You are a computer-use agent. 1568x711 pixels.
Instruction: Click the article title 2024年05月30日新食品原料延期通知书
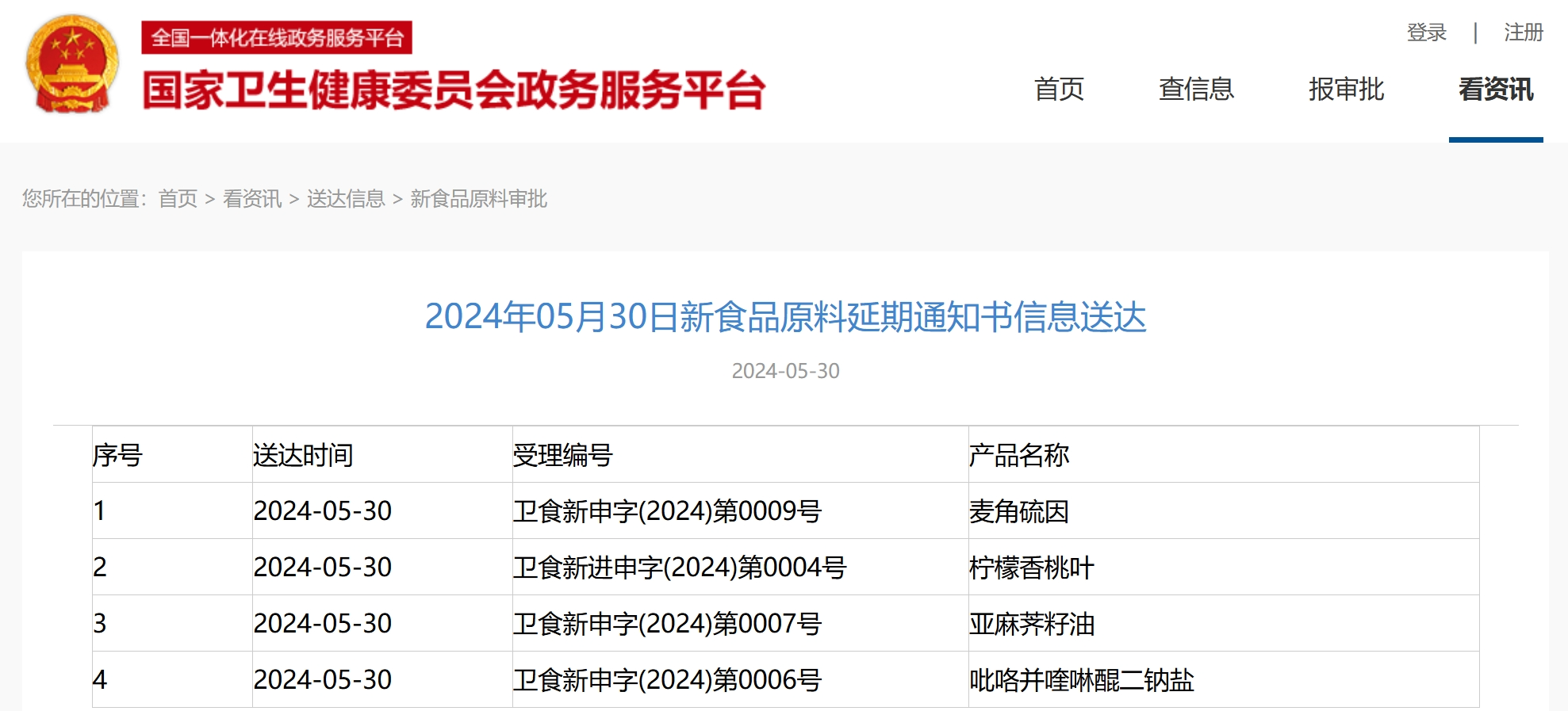[x=785, y=317]
